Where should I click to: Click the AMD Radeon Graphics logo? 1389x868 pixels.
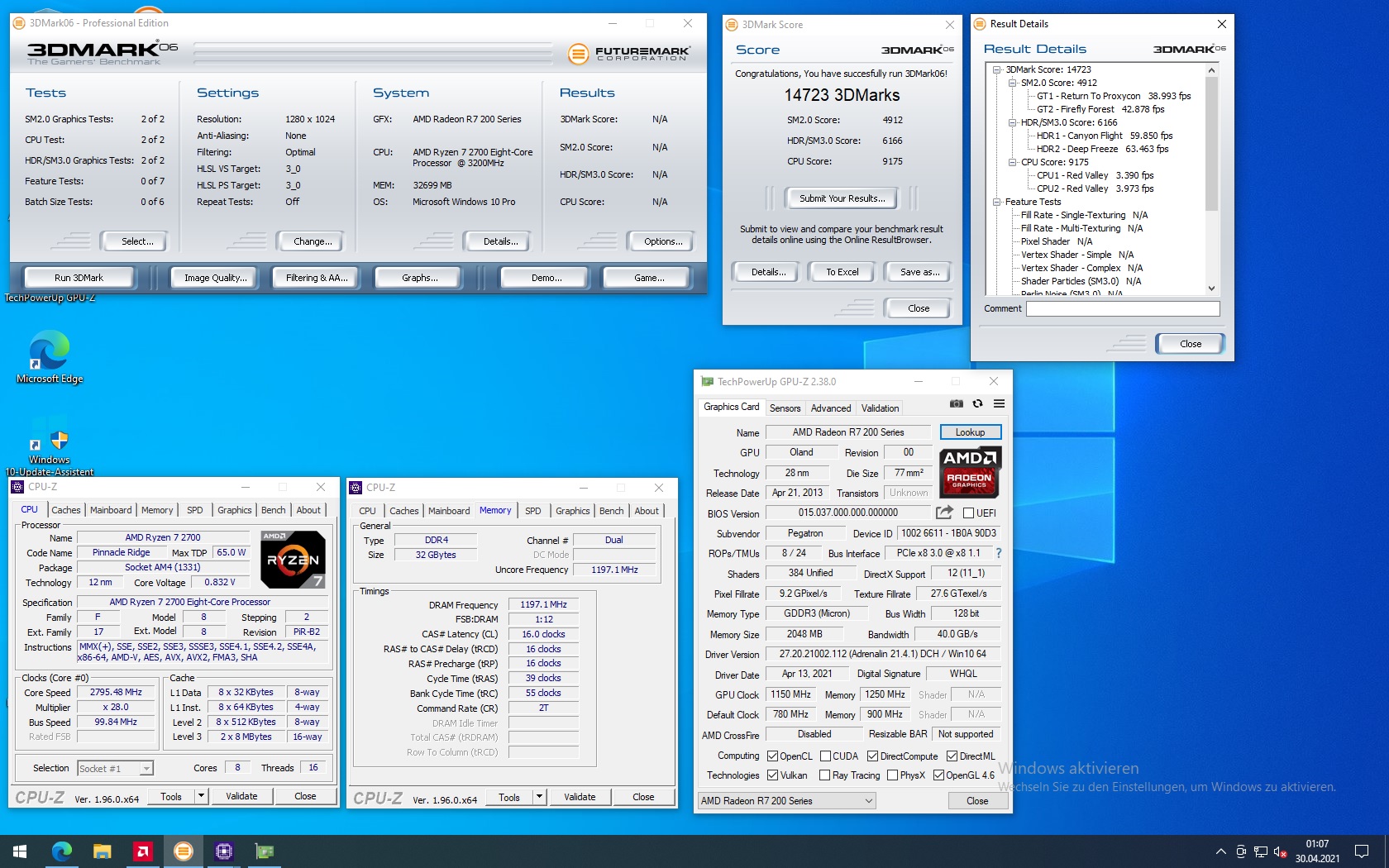coord(970,472)
